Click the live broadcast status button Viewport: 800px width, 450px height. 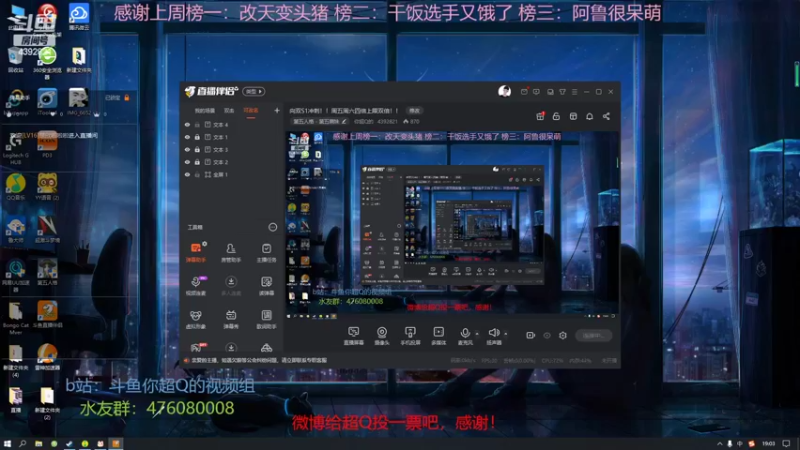click(593, 335)
